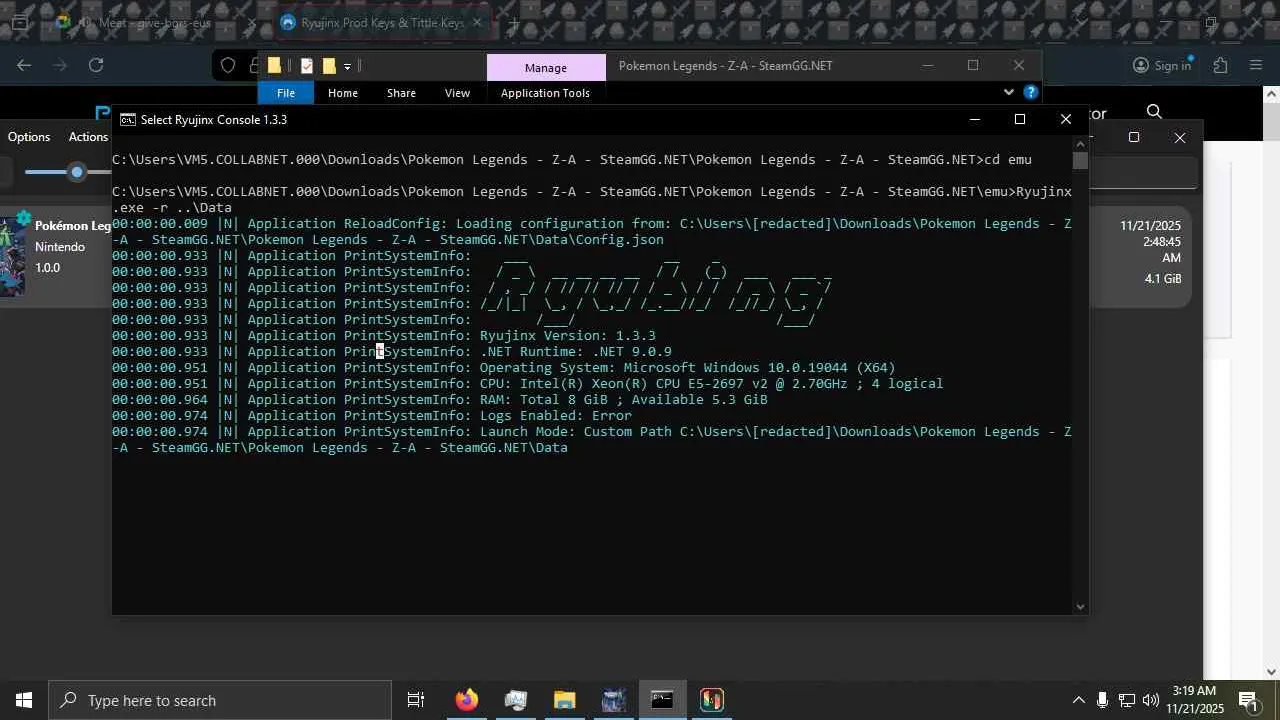
Task: Open the Ryujinx Actions menu
Action: (88, 137)
